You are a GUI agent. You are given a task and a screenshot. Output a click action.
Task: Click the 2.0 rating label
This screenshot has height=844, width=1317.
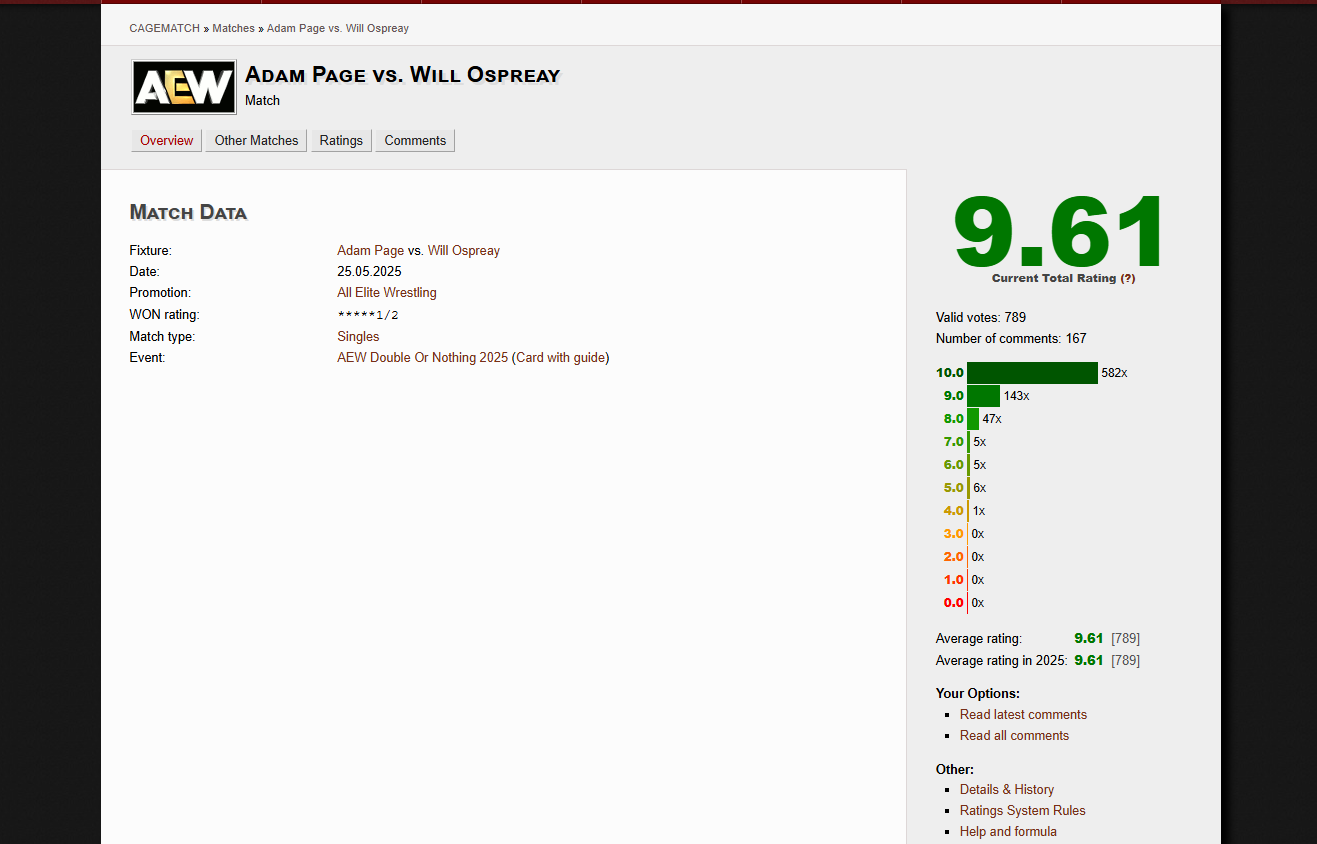pos(953,557)
